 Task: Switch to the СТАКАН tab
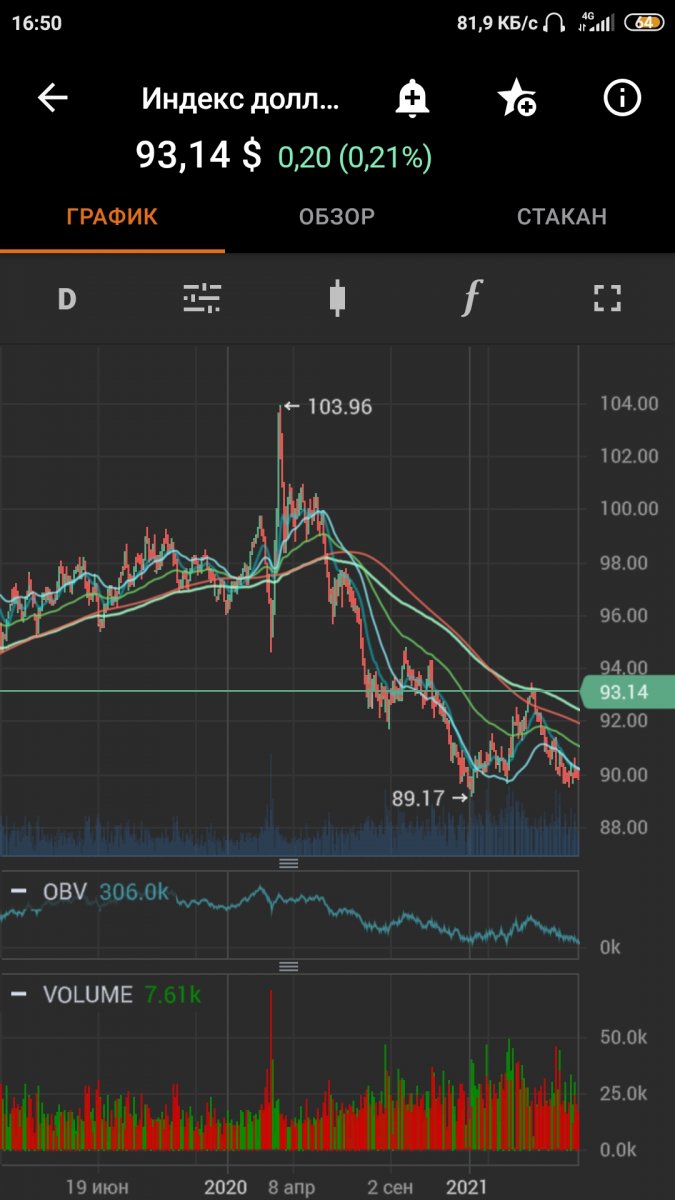pos(561,217)
